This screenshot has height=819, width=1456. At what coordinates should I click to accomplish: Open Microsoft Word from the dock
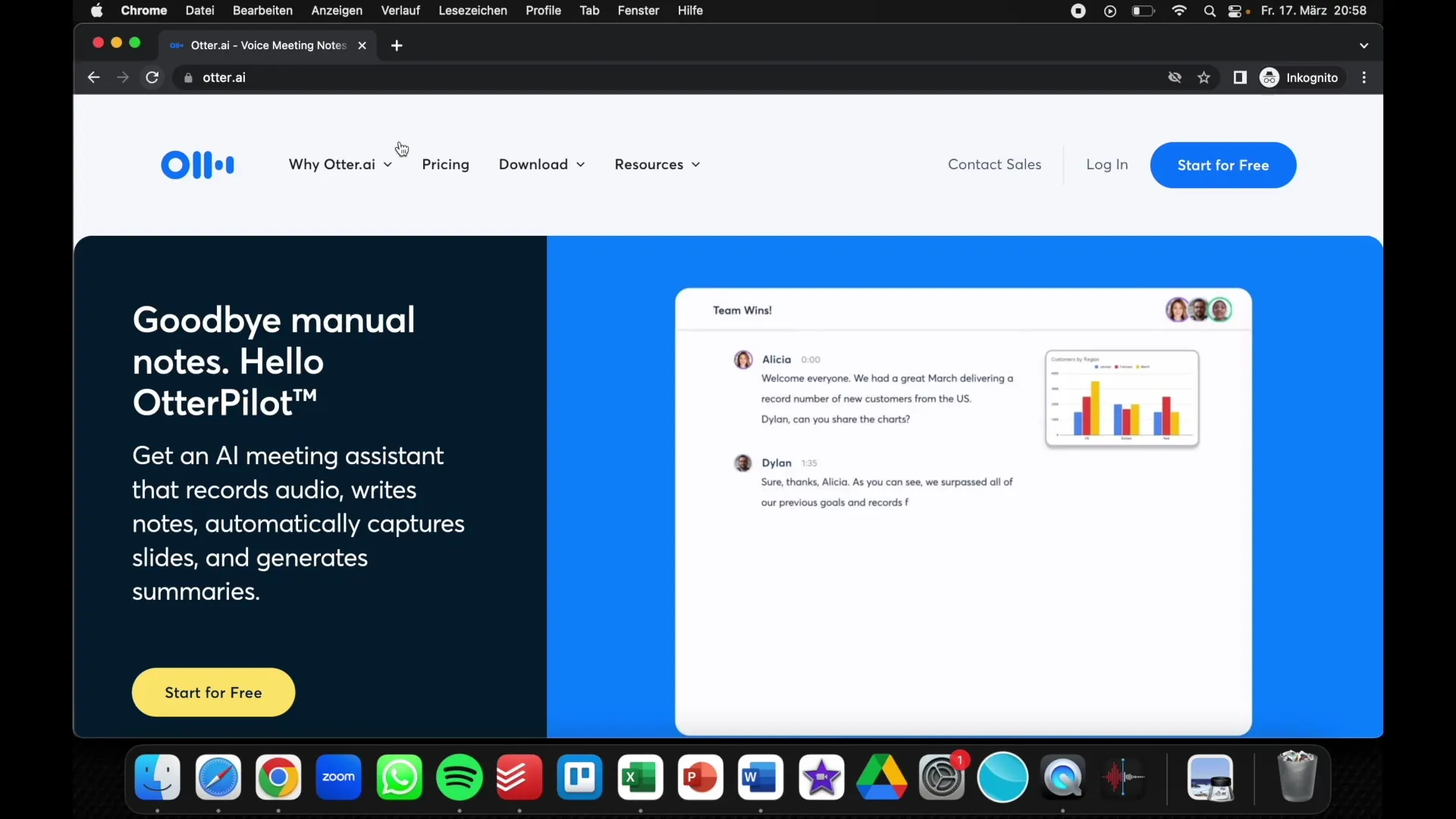click(x=760, y=777)
